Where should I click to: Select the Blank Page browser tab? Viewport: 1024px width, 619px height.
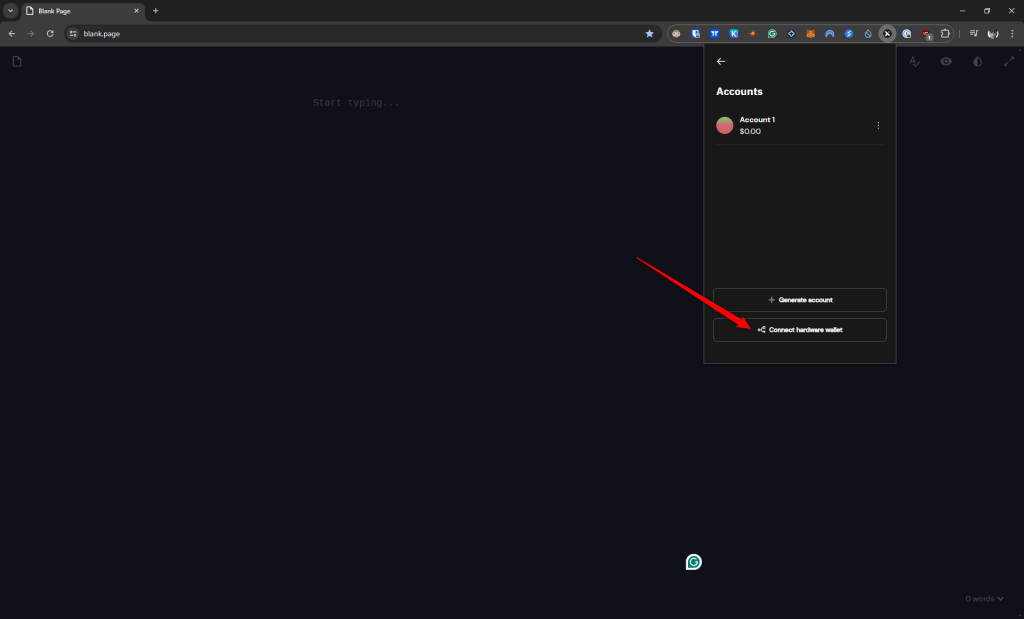coord(80,10)
